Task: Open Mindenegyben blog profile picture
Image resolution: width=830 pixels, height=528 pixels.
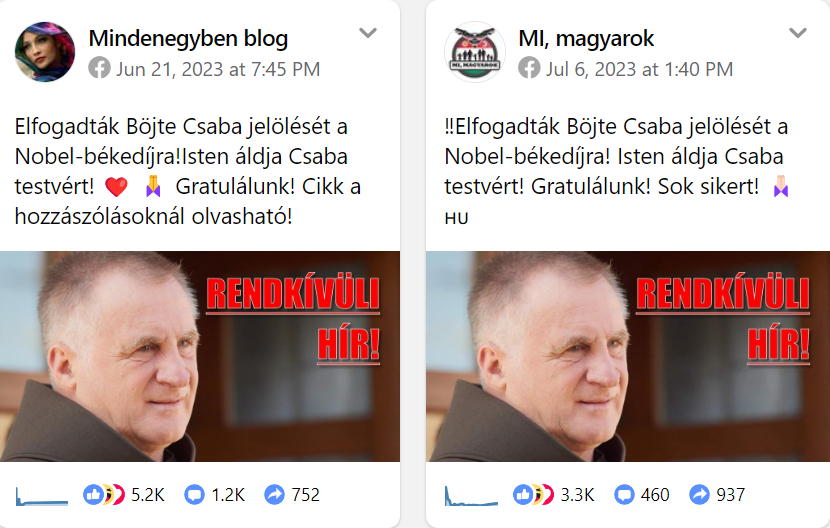Action: pyautogui.click(x=45, y=52)
